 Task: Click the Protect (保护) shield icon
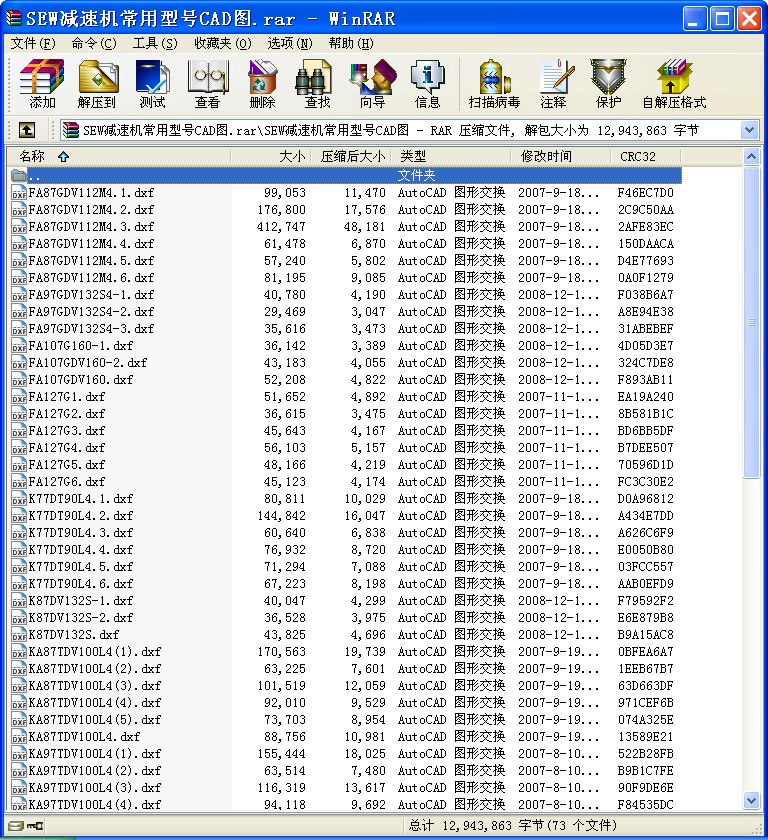click(x=608, y=84)
